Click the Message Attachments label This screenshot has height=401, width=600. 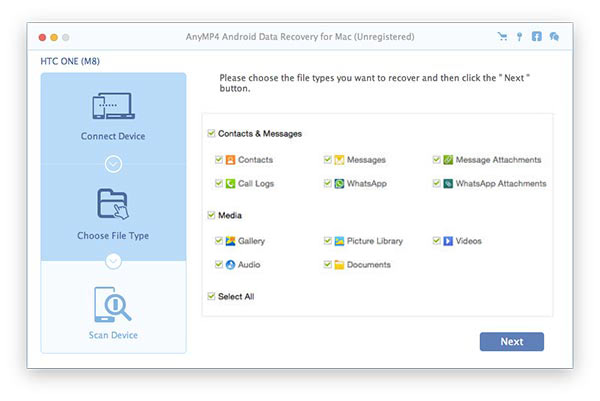click(498, 160)
